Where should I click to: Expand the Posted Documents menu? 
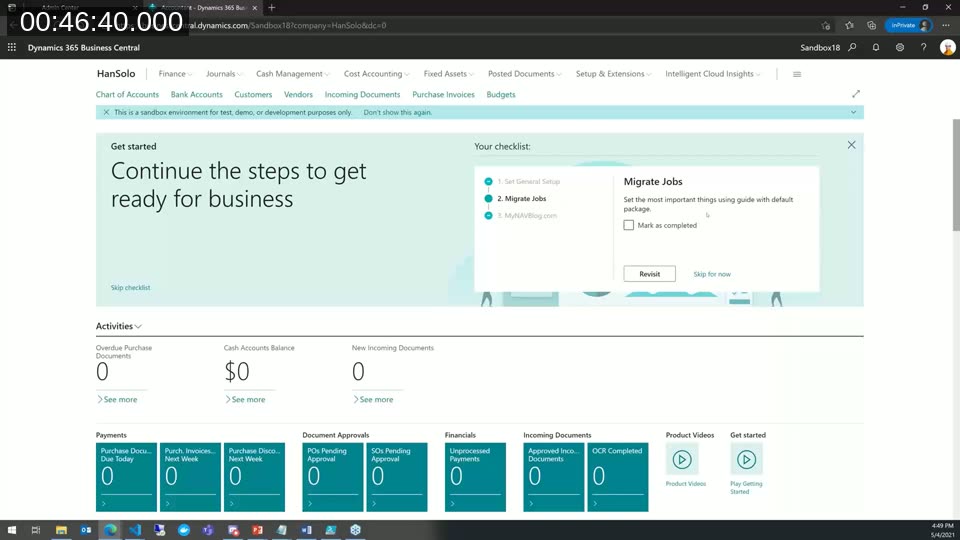(x=525, y=73)
